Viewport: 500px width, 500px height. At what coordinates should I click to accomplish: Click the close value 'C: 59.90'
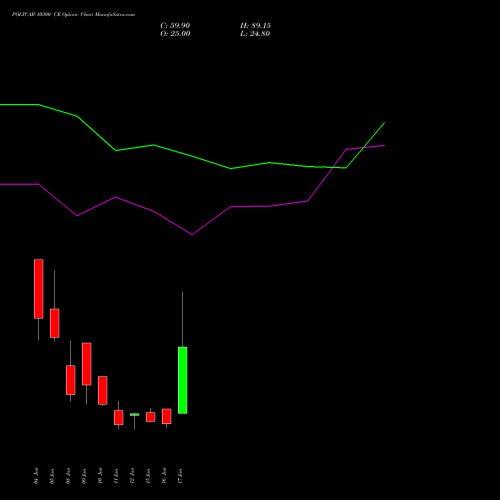point(175,26)
